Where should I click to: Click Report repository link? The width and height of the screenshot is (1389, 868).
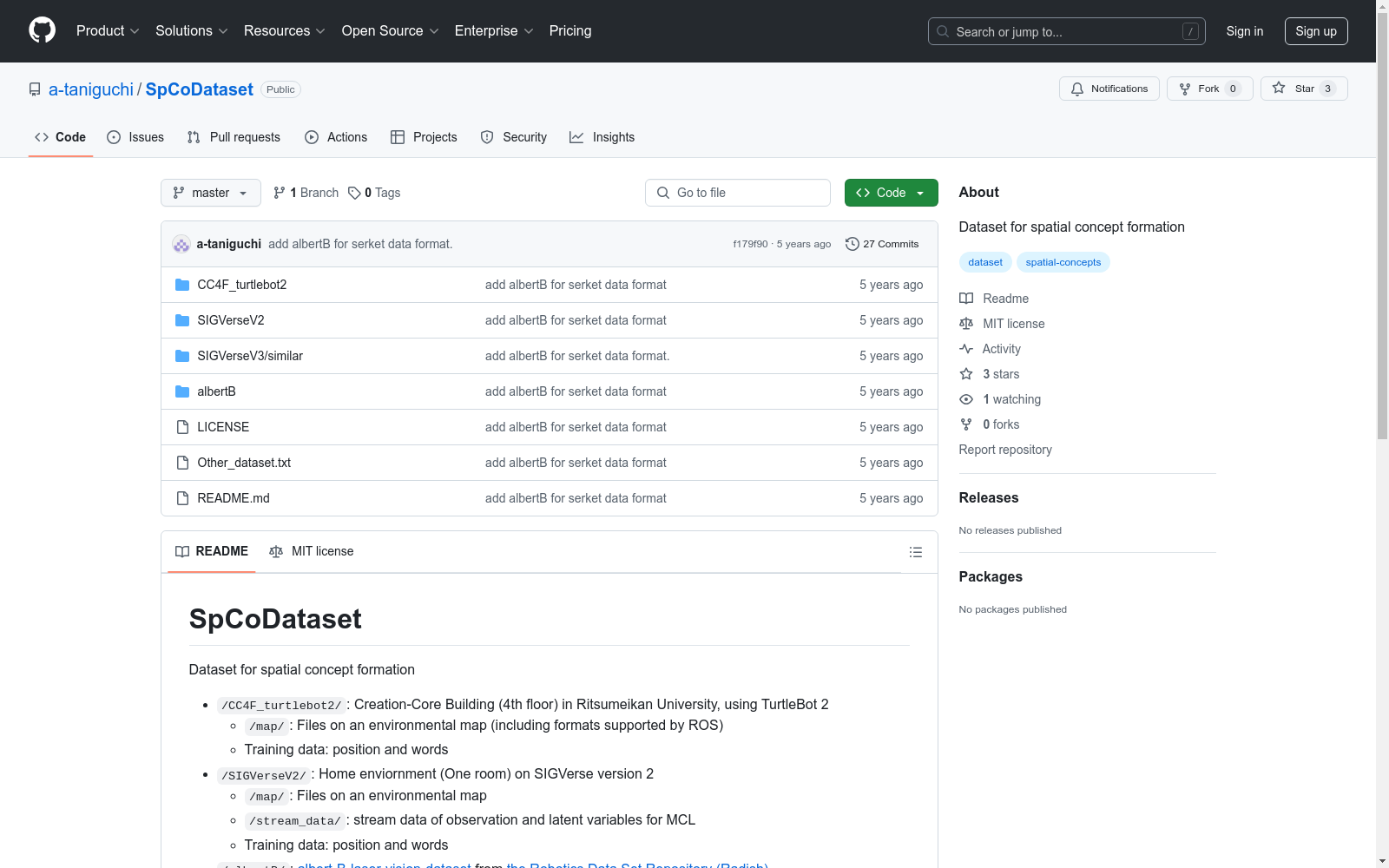pyautogui.click(x=1005, y=450)
